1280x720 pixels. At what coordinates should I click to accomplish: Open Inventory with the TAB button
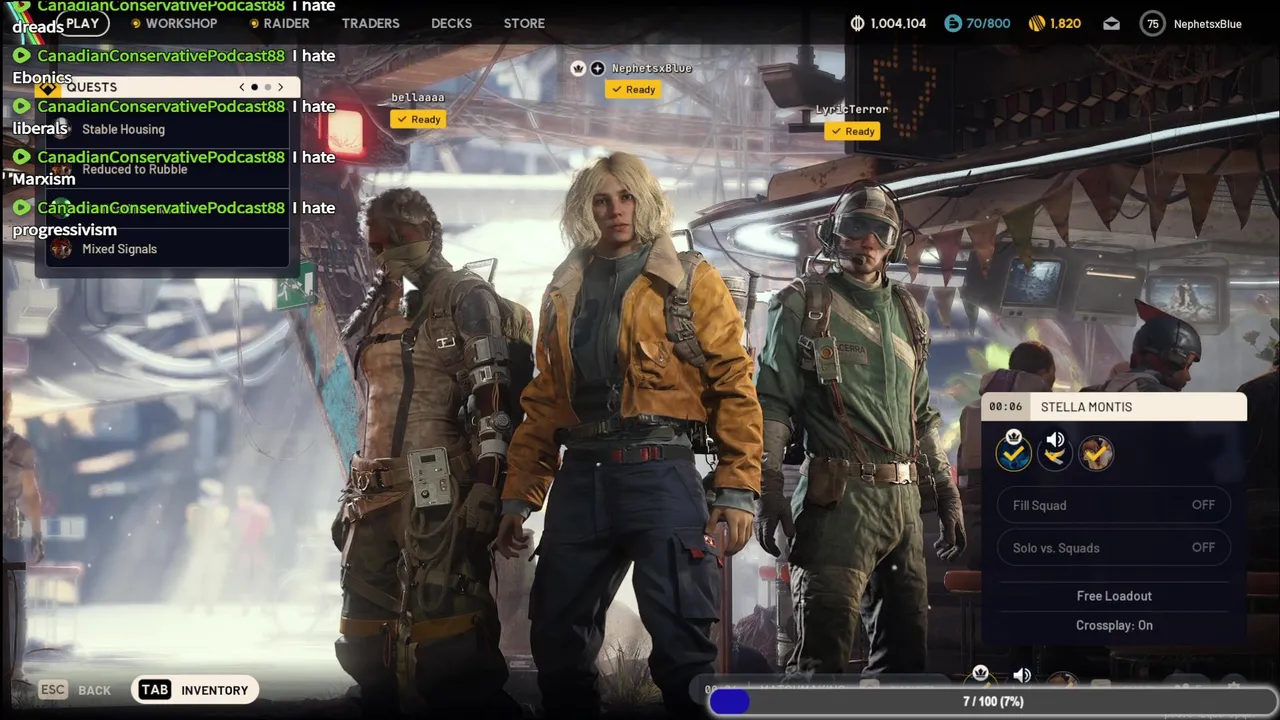[x=195, y=690]
